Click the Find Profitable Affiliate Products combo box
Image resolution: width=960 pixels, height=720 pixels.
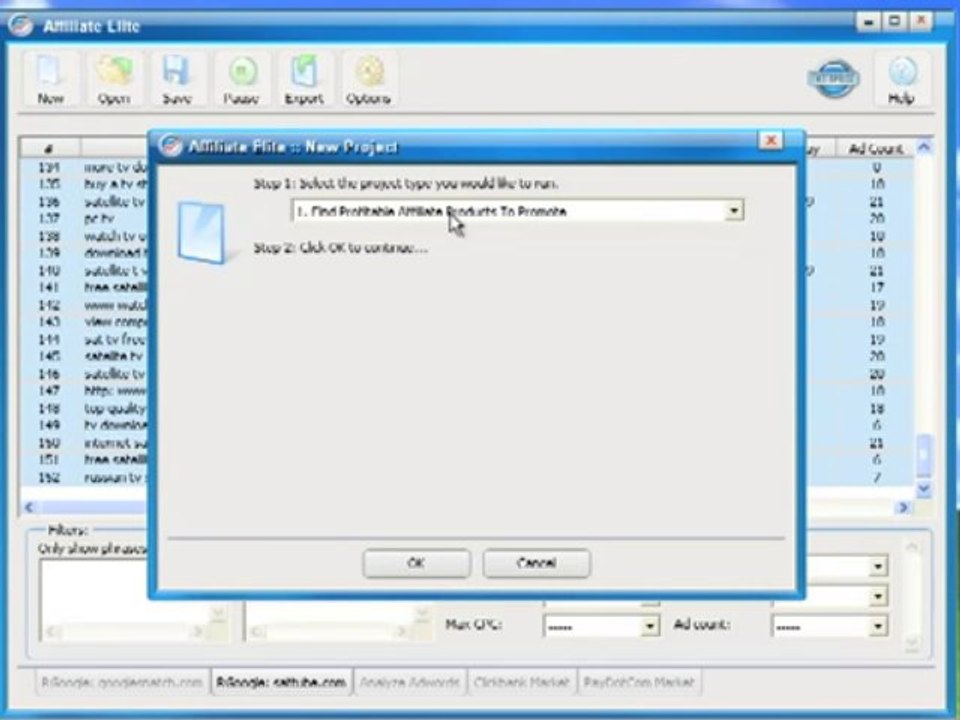coord(518,211)
